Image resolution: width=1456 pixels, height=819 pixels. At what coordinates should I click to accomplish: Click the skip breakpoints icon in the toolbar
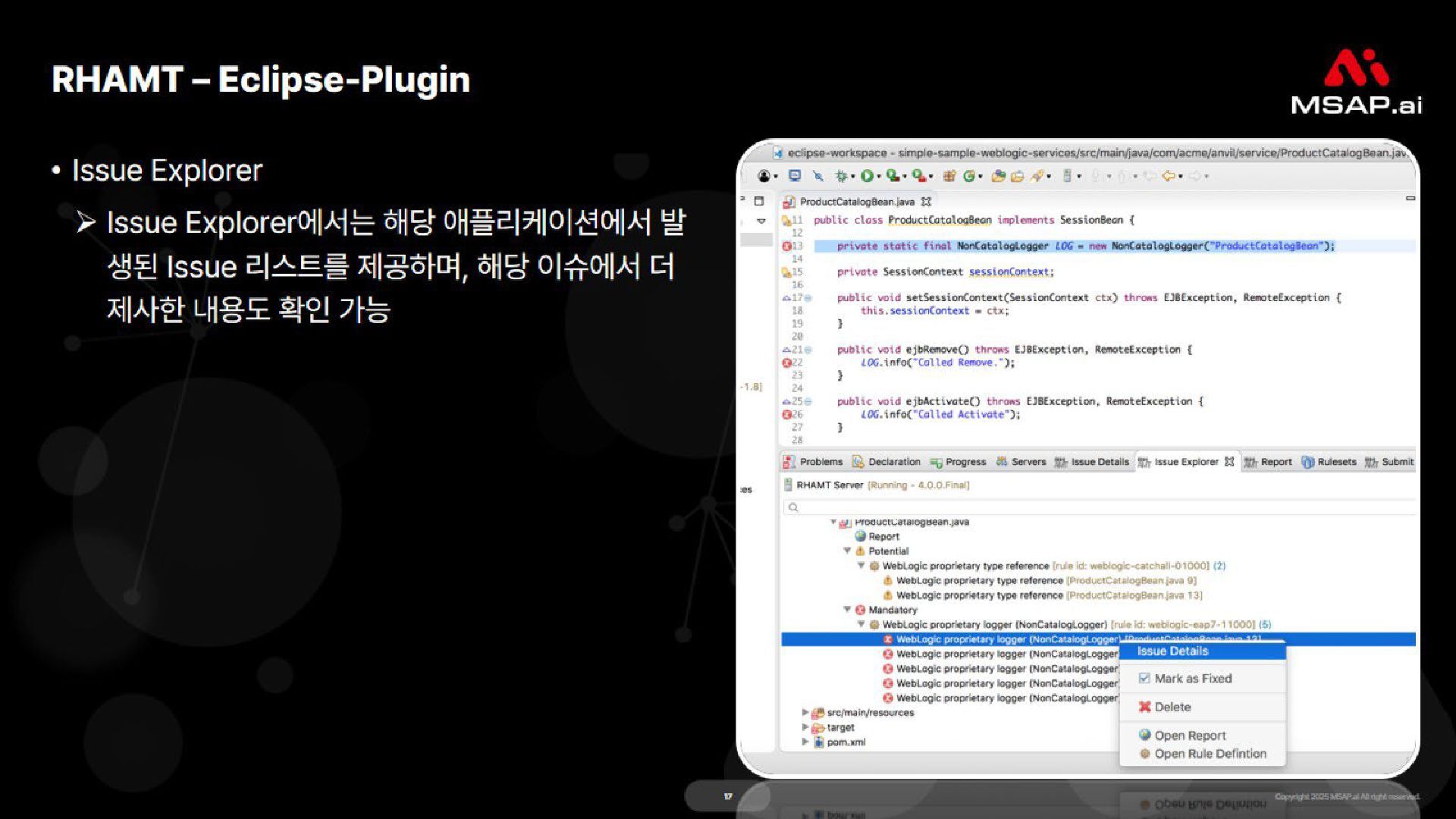tap(817, 176)
